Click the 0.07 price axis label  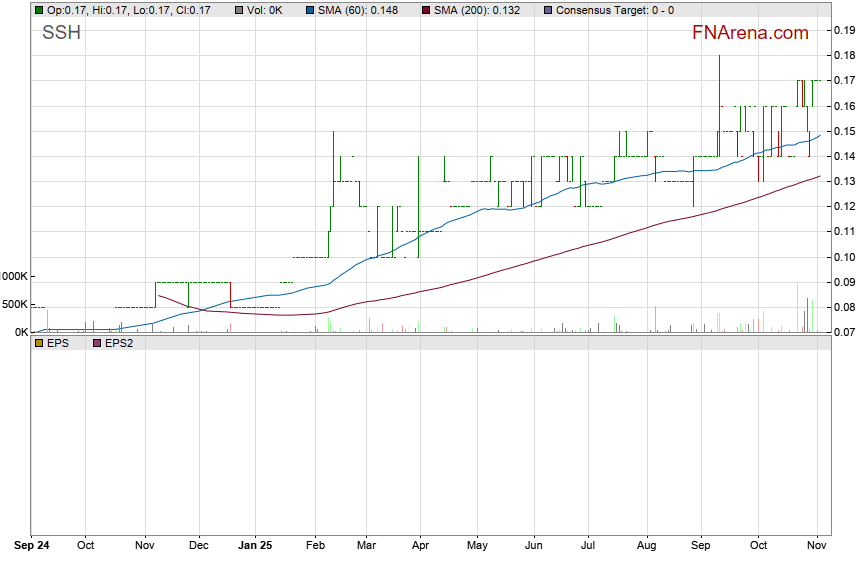(x=843, y=332)
